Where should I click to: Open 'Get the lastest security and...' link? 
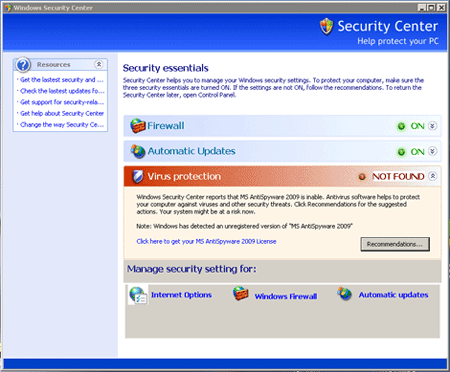[x=62, y=80]
